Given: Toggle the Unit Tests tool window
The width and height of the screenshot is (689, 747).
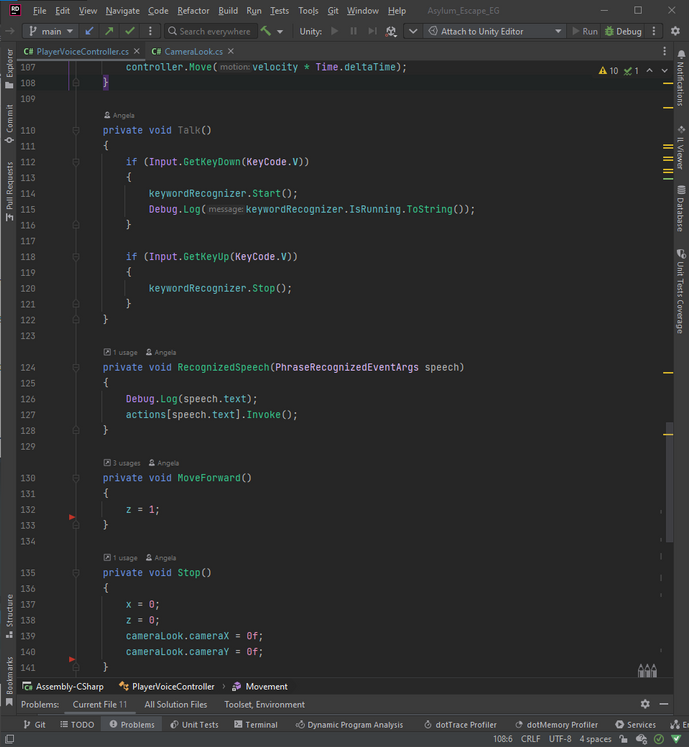Looking at the screenshot, I should point(194,725).
